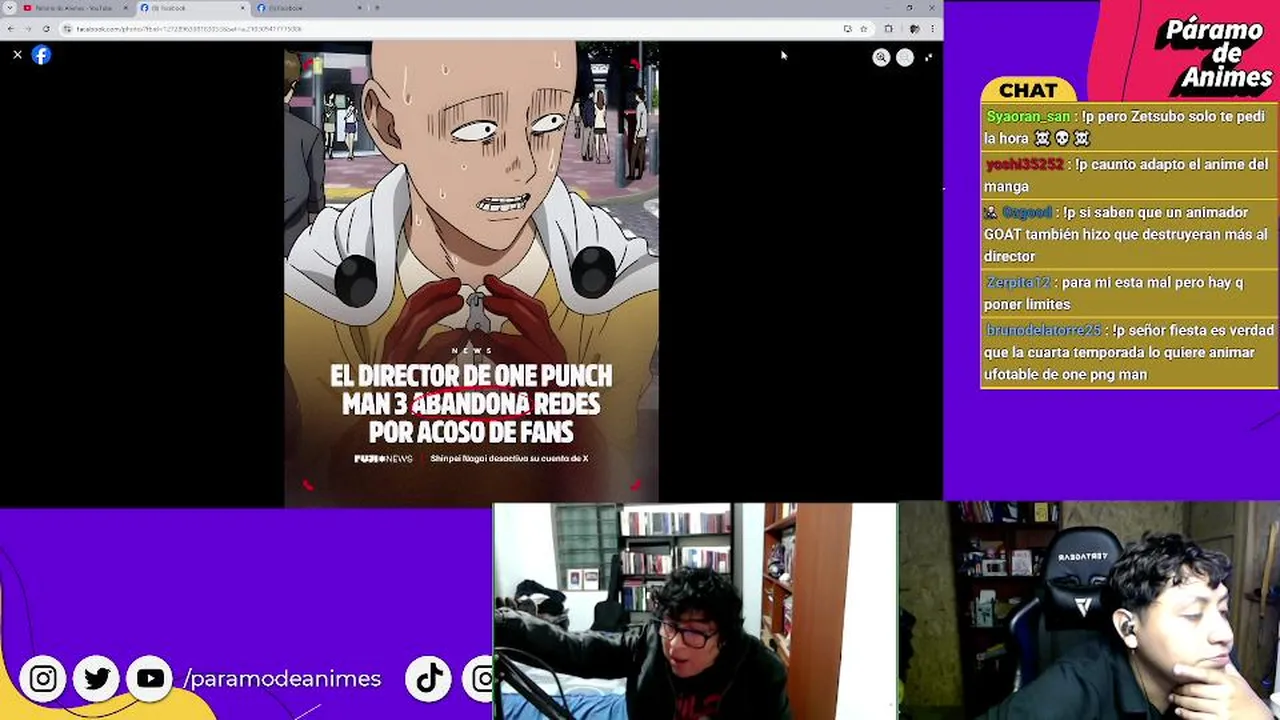The image size is (1280, 720).
Task: Close the YouTube tab
Action: [x=125, y=8]
